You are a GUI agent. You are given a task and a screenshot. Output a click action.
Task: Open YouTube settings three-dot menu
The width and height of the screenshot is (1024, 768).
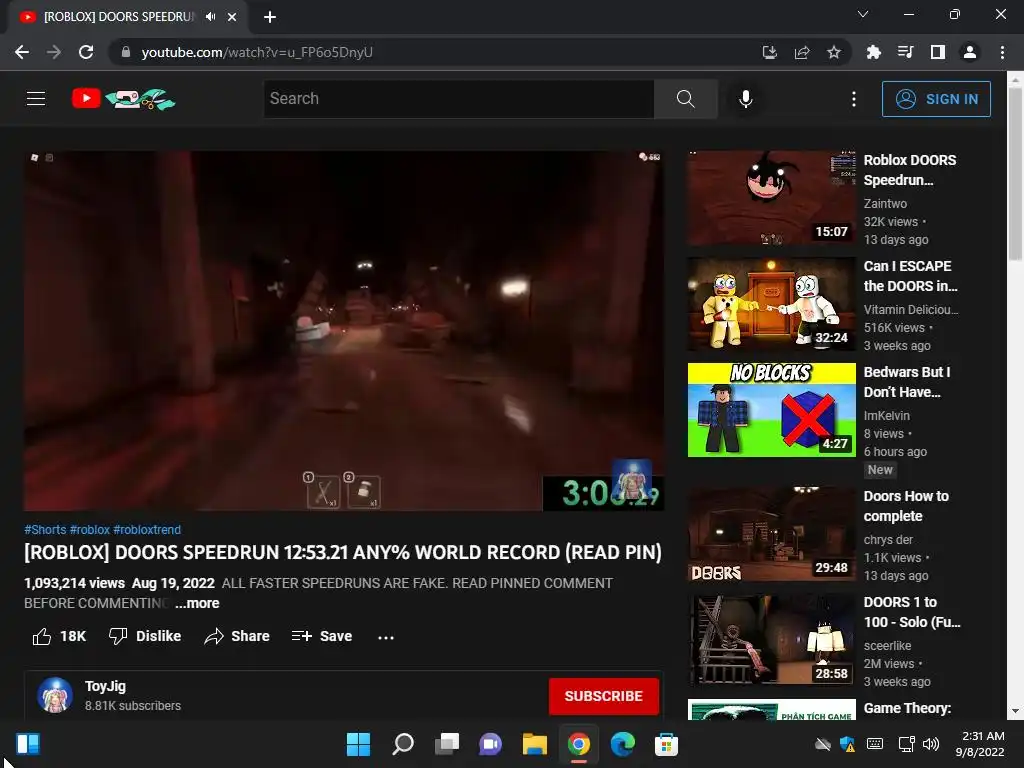(854, 99)
